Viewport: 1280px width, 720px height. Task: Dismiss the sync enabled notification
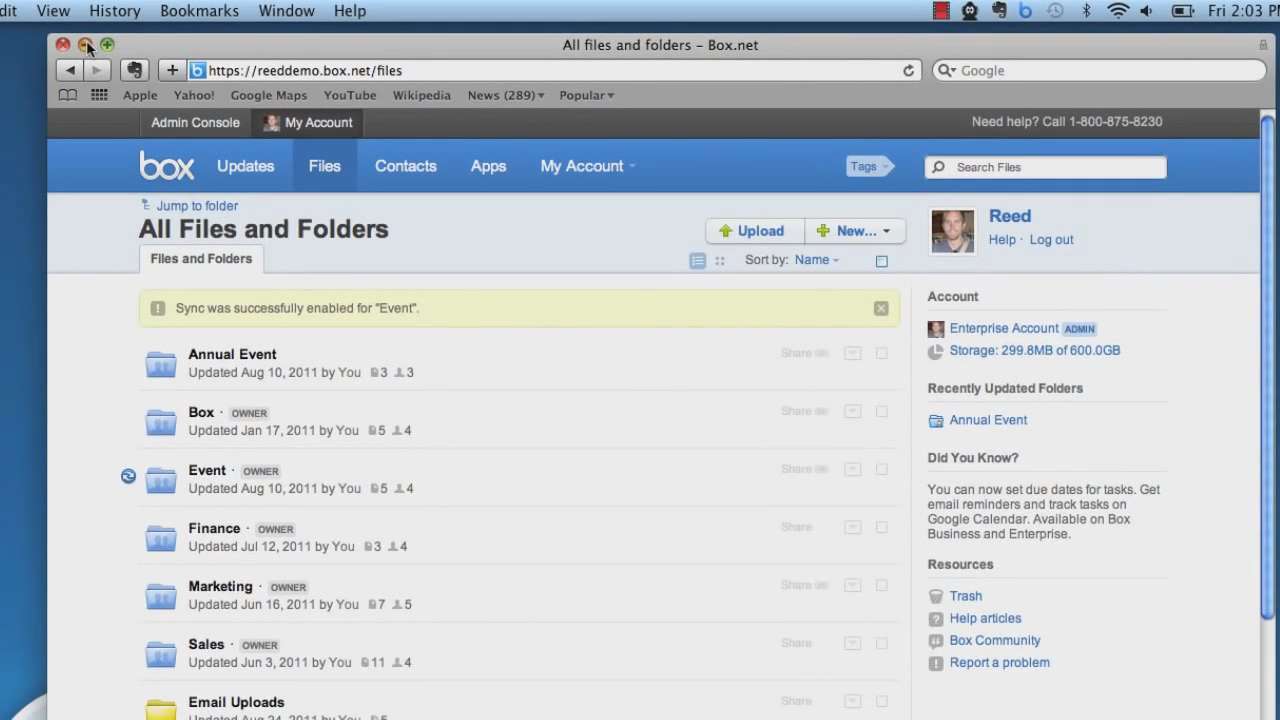[x=880, y=308]
